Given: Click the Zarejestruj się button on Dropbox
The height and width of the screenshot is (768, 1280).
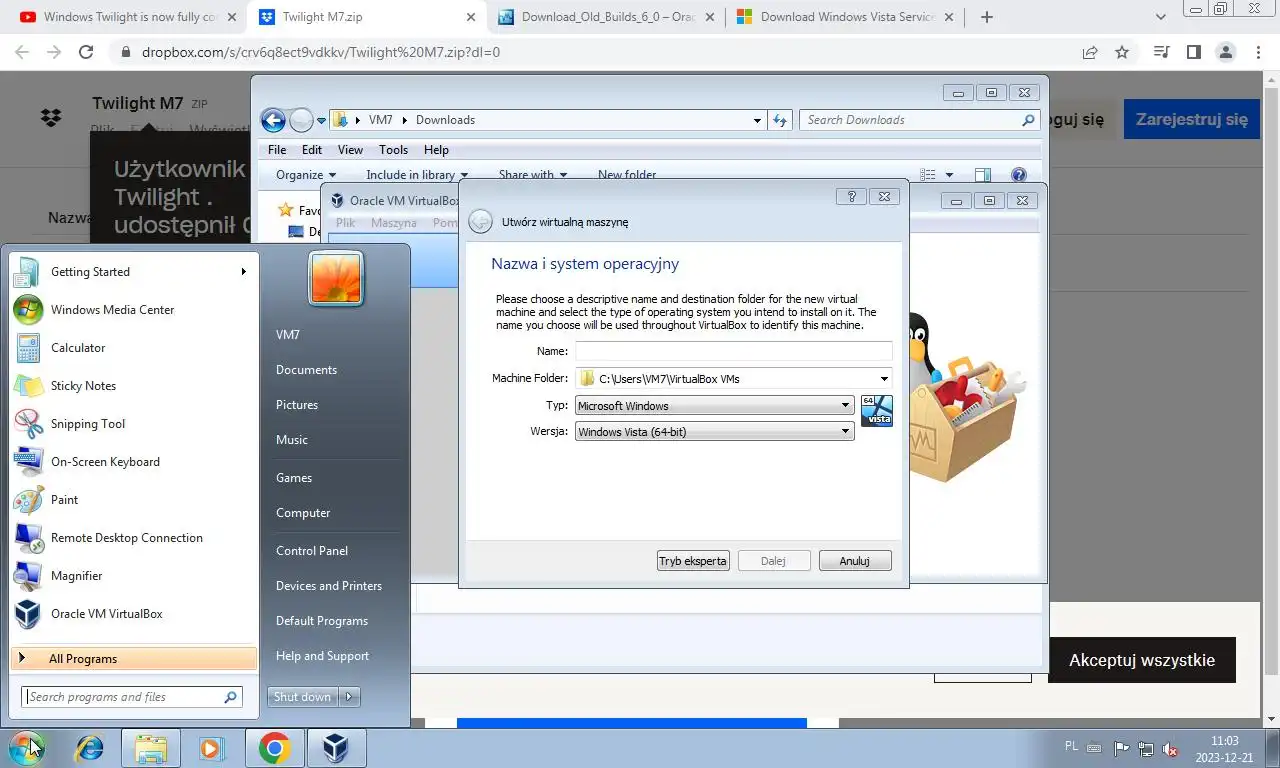Looking at the screenshot, I should (x=1191, y=119).
